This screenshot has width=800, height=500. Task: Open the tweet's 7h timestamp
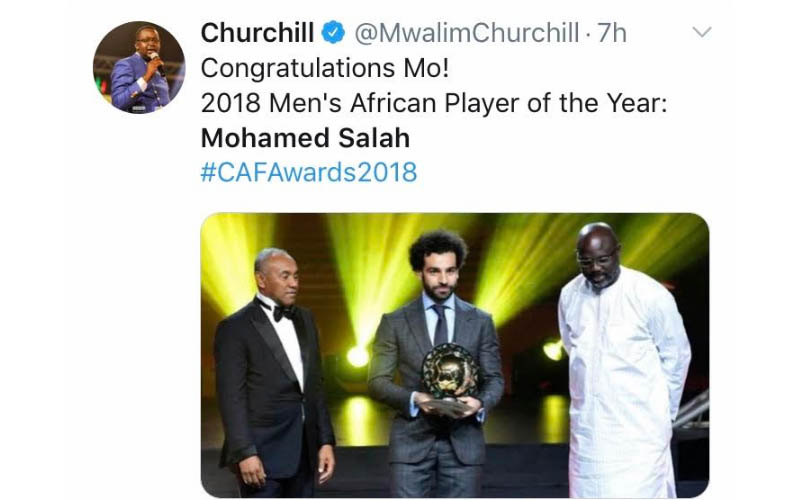(610, 33)
